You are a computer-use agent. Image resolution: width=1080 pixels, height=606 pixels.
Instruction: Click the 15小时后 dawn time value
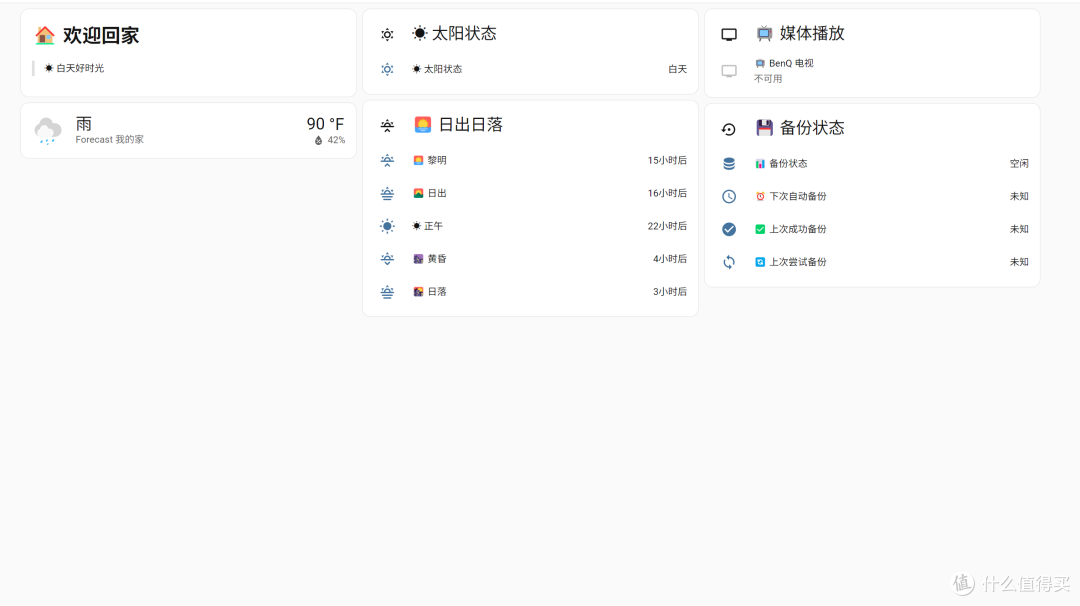coord(667,160)
